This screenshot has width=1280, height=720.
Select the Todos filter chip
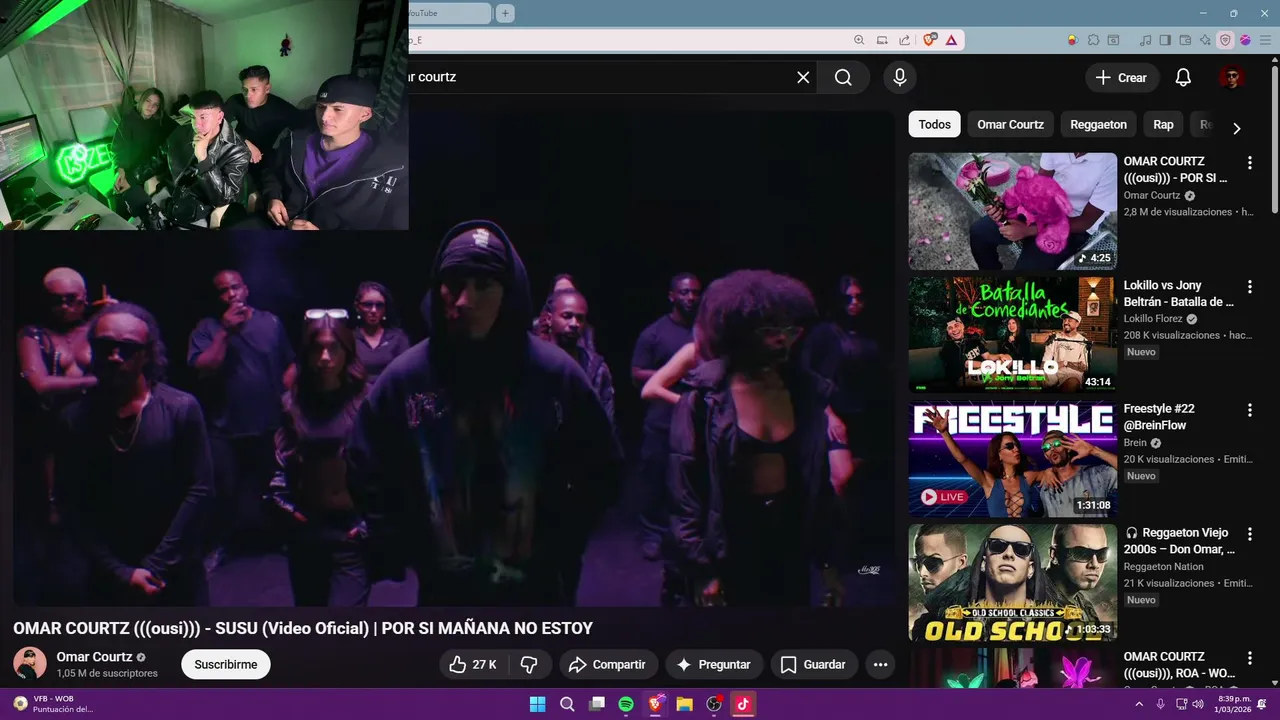click(934, 125)
